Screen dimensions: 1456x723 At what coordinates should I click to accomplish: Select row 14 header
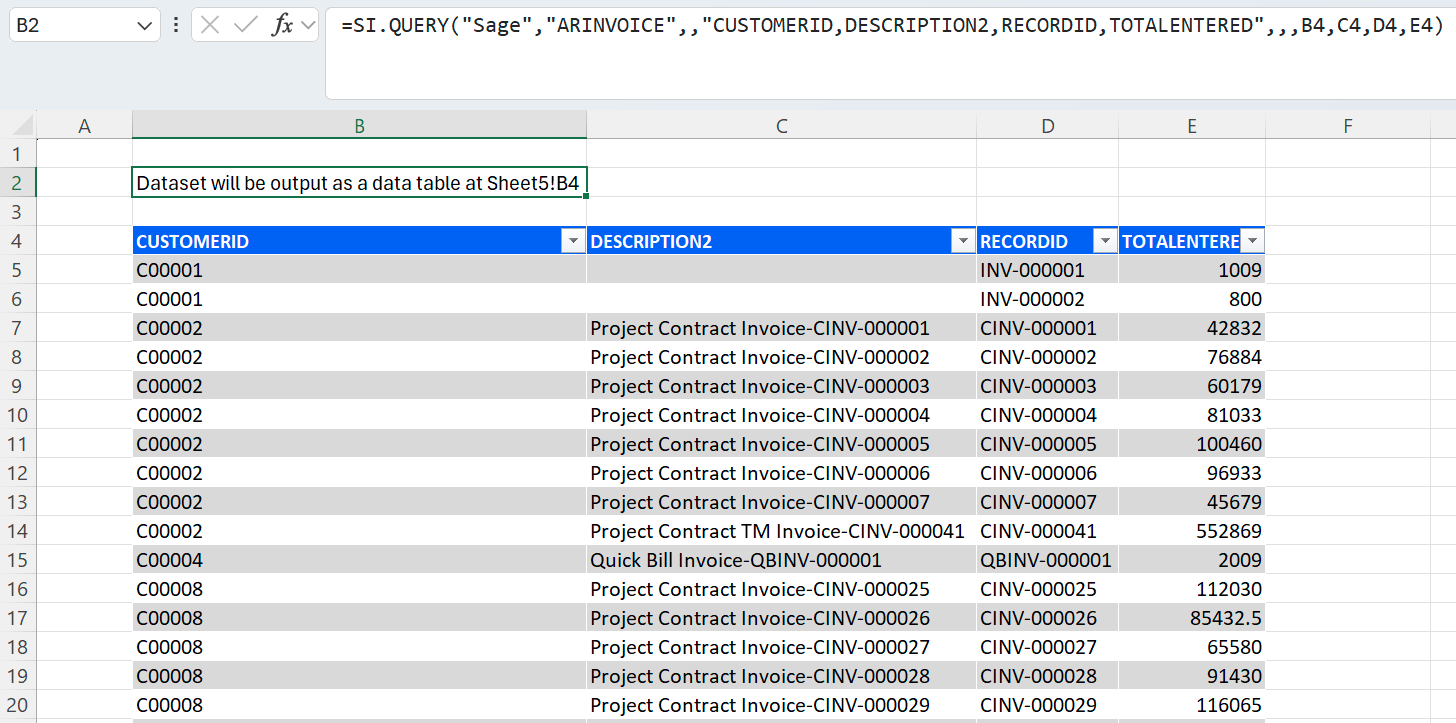pyautogui.click(x=18, y=531)
